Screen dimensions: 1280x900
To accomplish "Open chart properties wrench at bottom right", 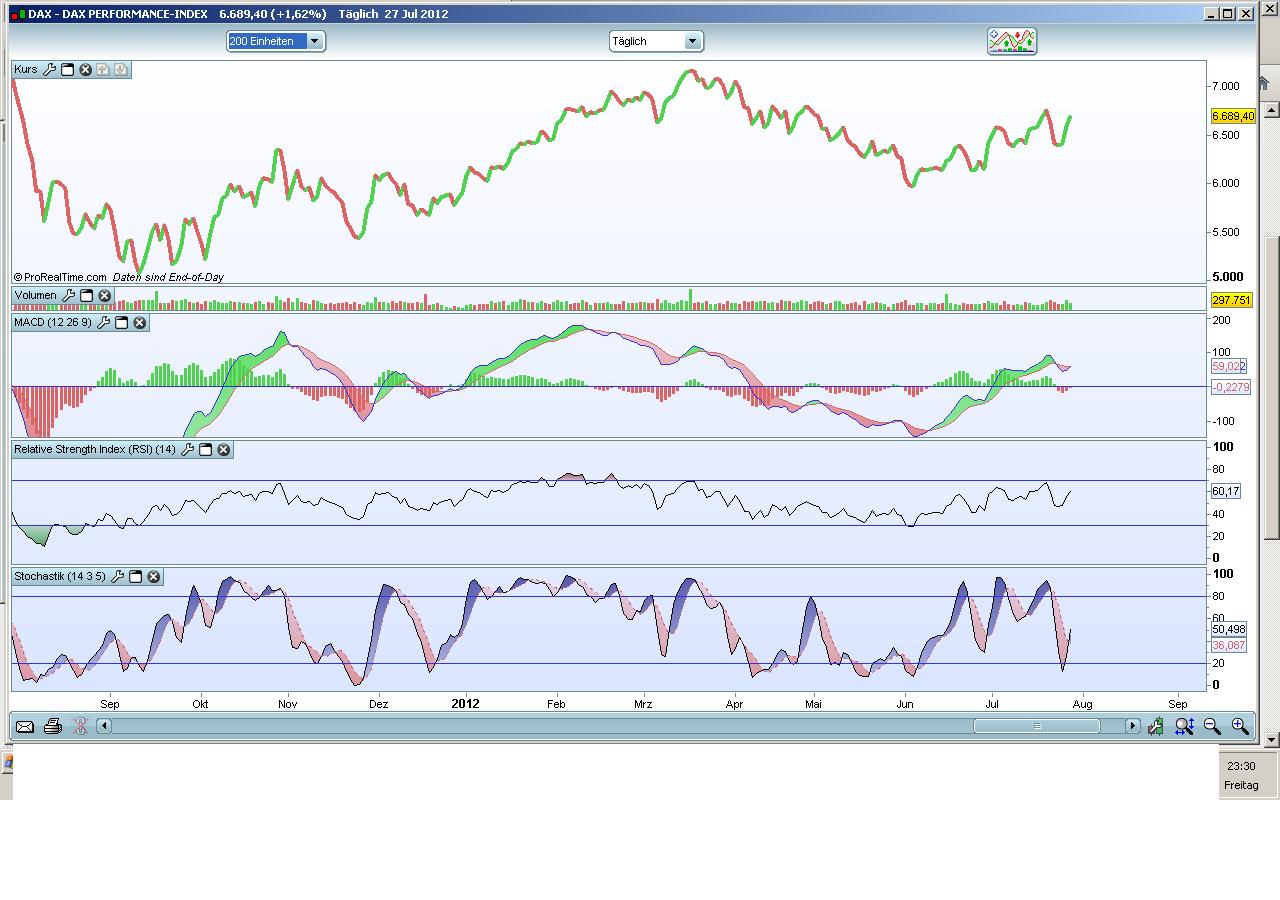I will point(1156,727).
